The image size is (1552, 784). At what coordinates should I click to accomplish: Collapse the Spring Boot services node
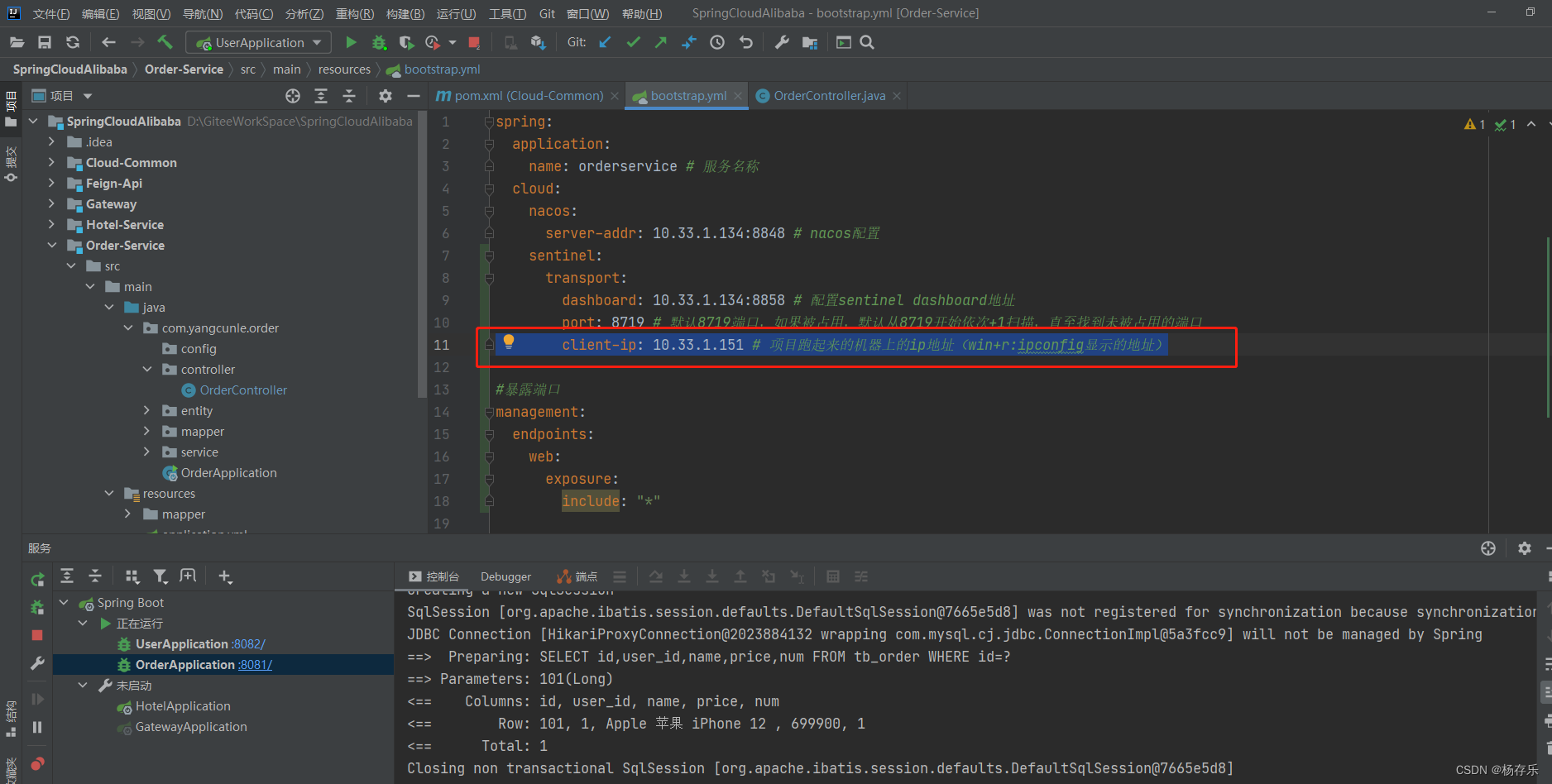(65, 602)
